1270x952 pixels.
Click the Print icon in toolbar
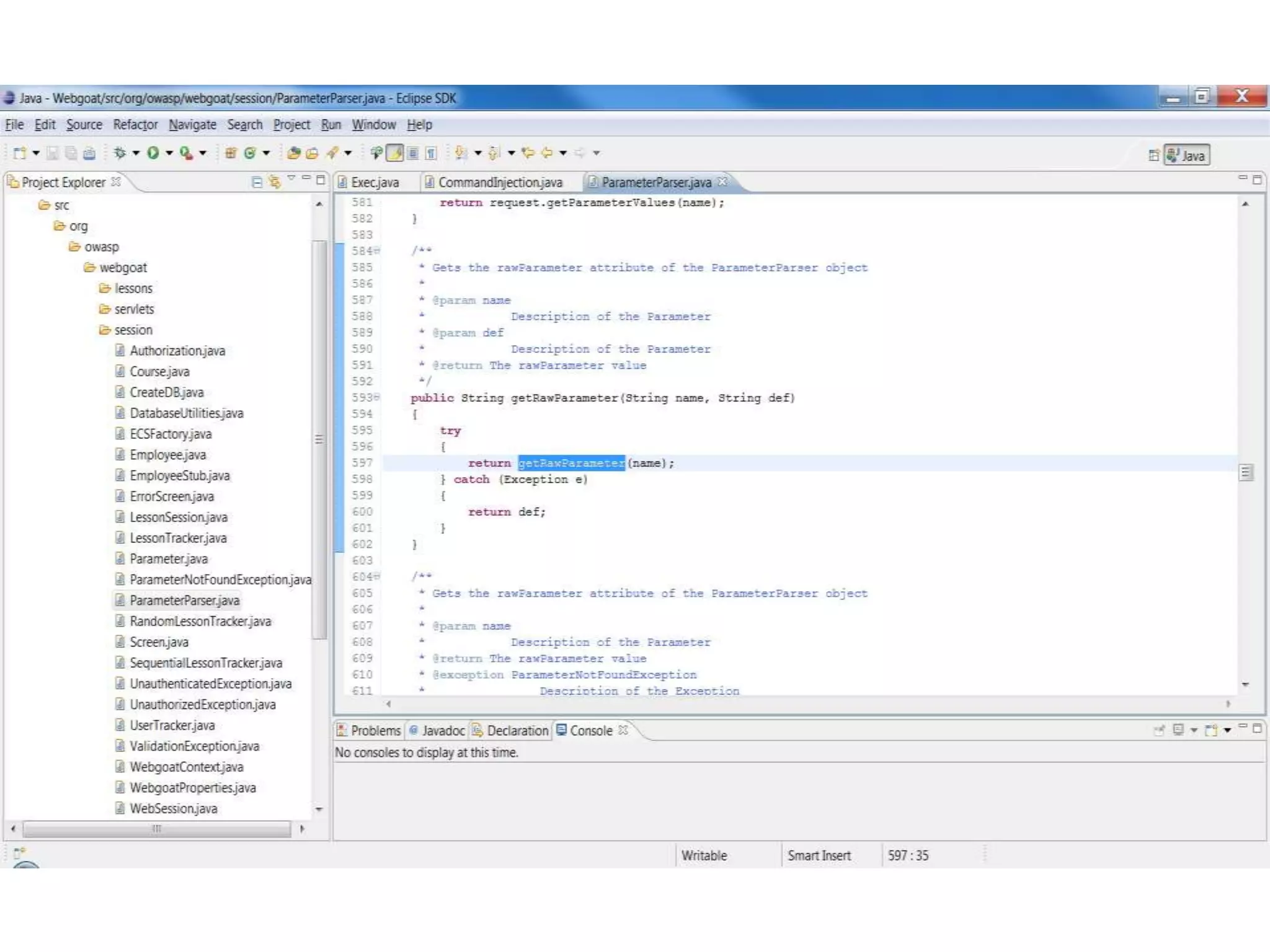89,152
